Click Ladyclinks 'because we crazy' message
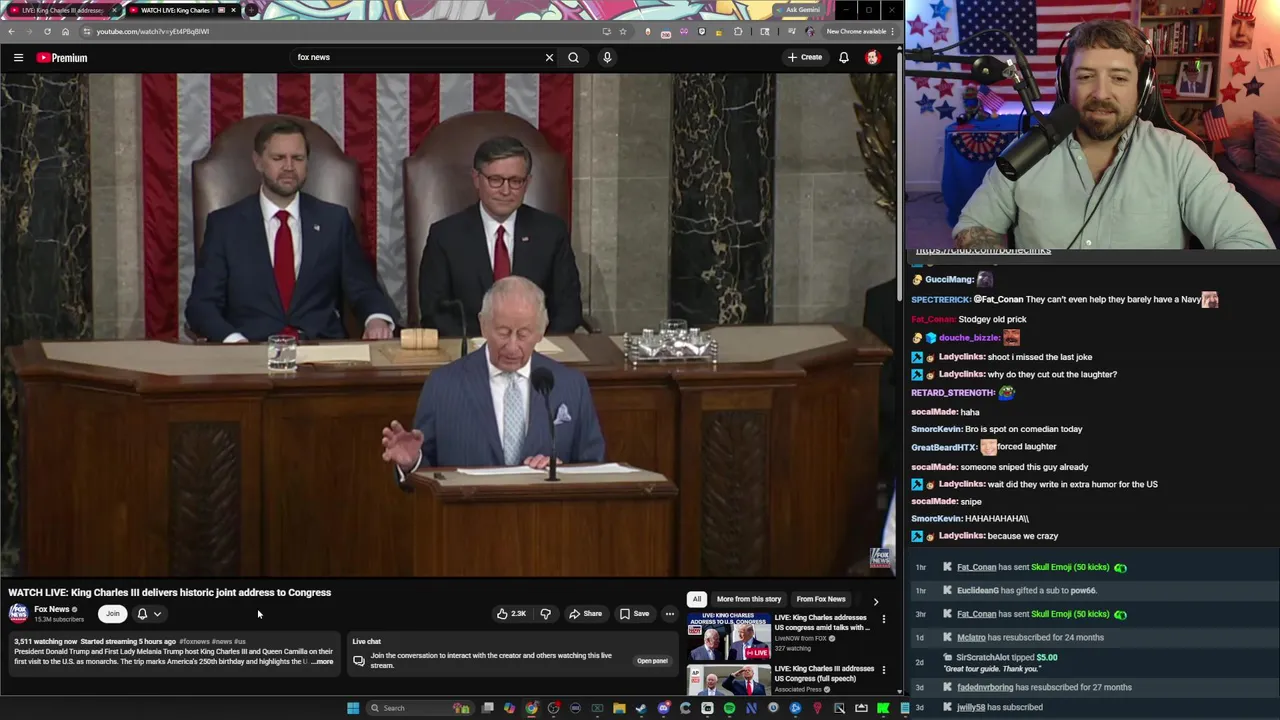 (985, 536)
